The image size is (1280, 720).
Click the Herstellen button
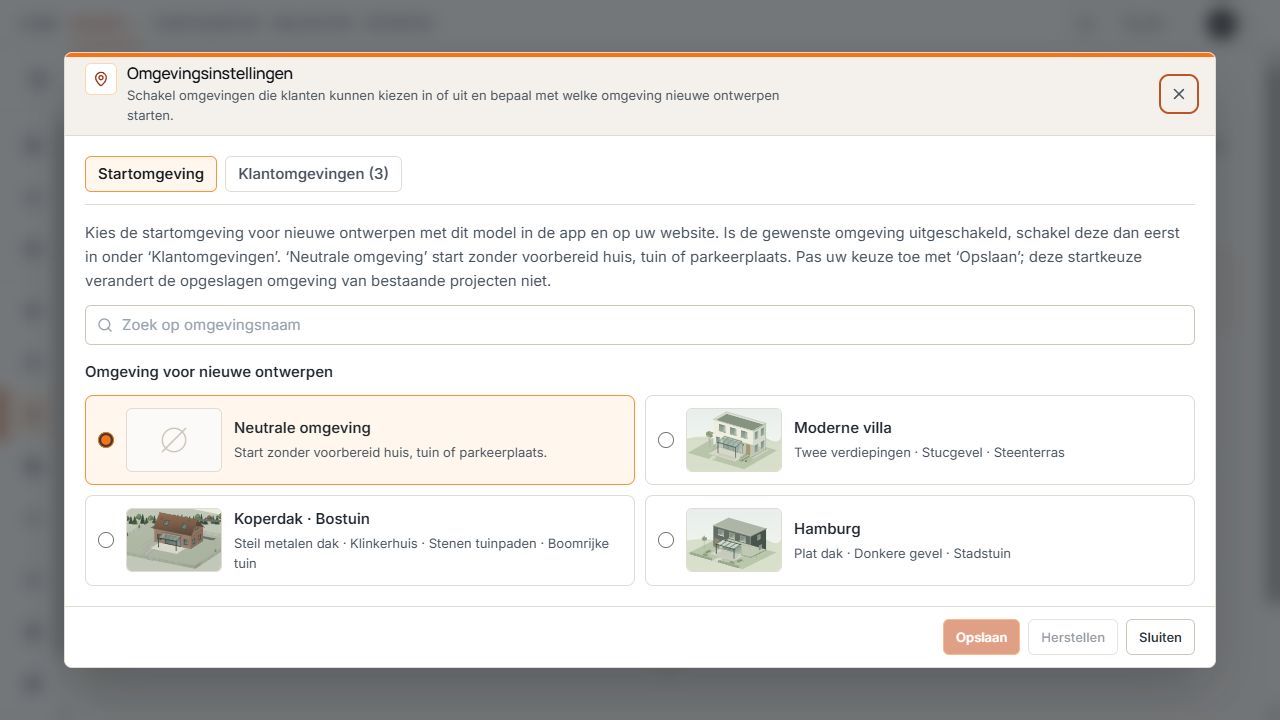(x=1073, y=637)
